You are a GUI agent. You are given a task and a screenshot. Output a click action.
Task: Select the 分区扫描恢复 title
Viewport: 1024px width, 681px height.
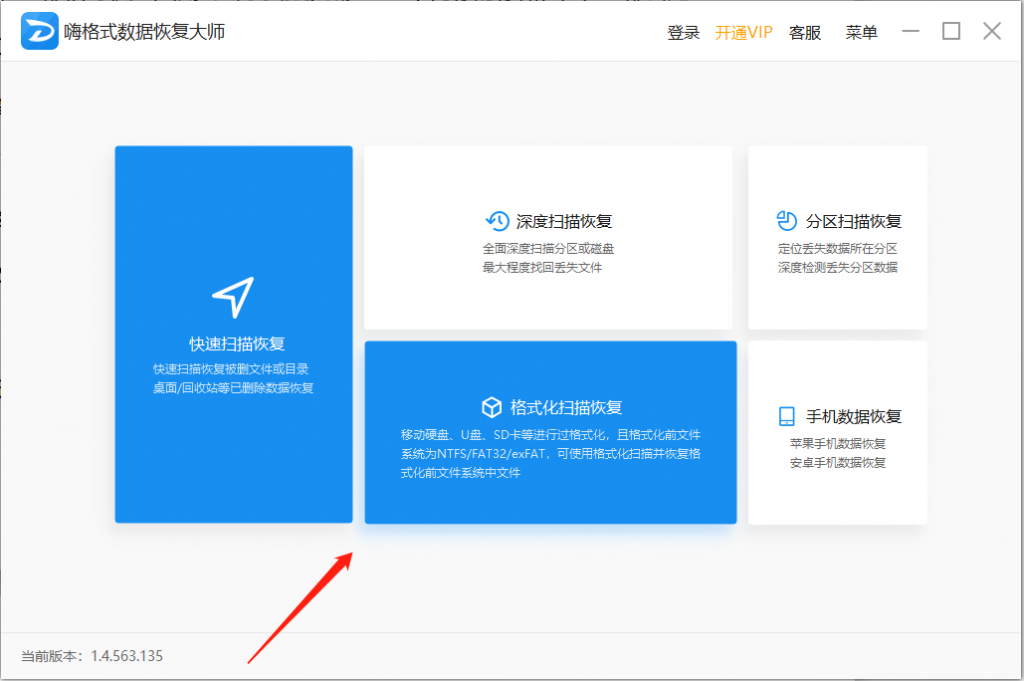click(x=854, y=221)
